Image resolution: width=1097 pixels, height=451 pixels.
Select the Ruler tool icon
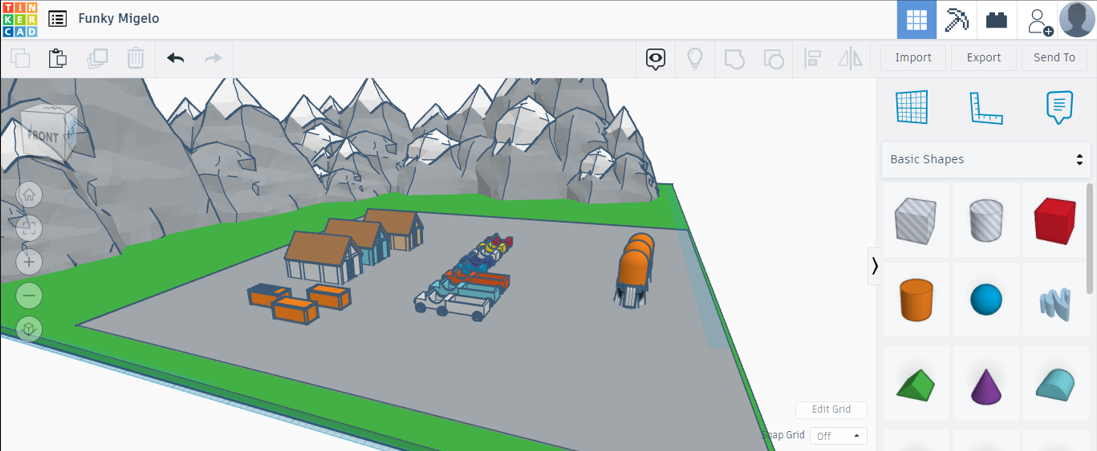986,108
